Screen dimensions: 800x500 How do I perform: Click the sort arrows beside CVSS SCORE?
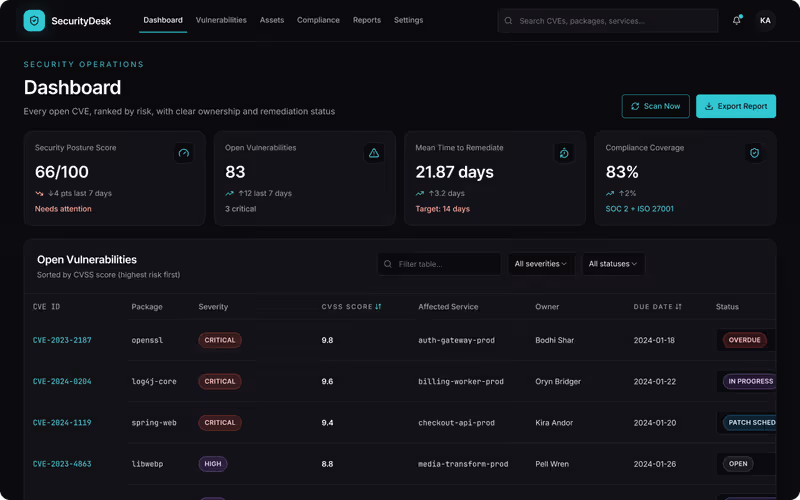(x=378, y=307)
